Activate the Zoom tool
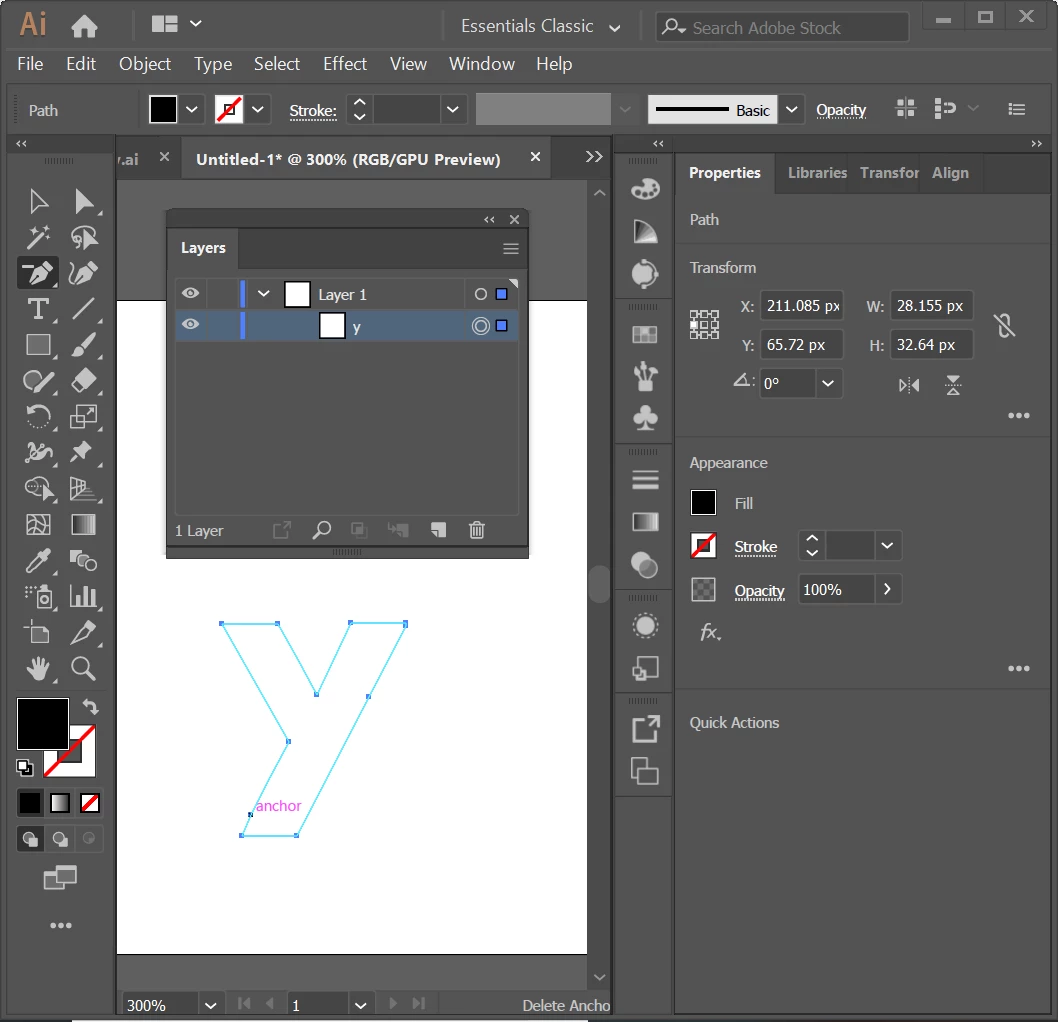The width and height of the screenshot is (1058, 1022). tap(83, 668)
